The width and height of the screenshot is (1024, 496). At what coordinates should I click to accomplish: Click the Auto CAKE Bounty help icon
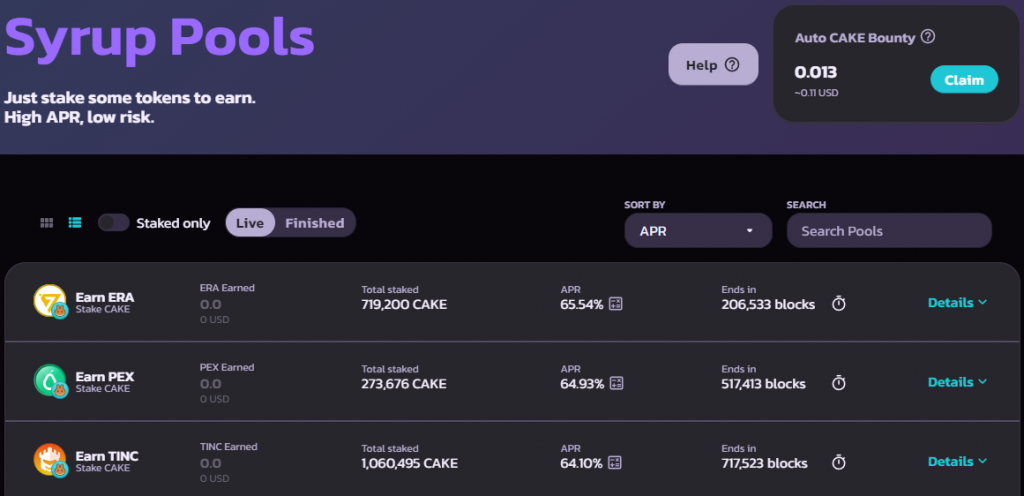(x=927, y=37)
